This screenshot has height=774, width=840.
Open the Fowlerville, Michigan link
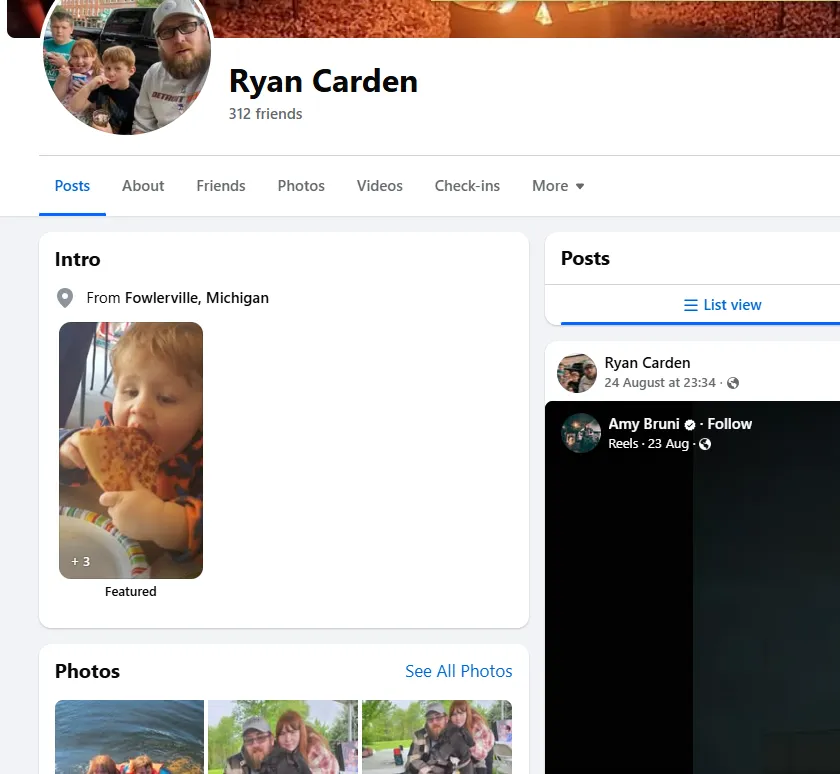(197, 298)
